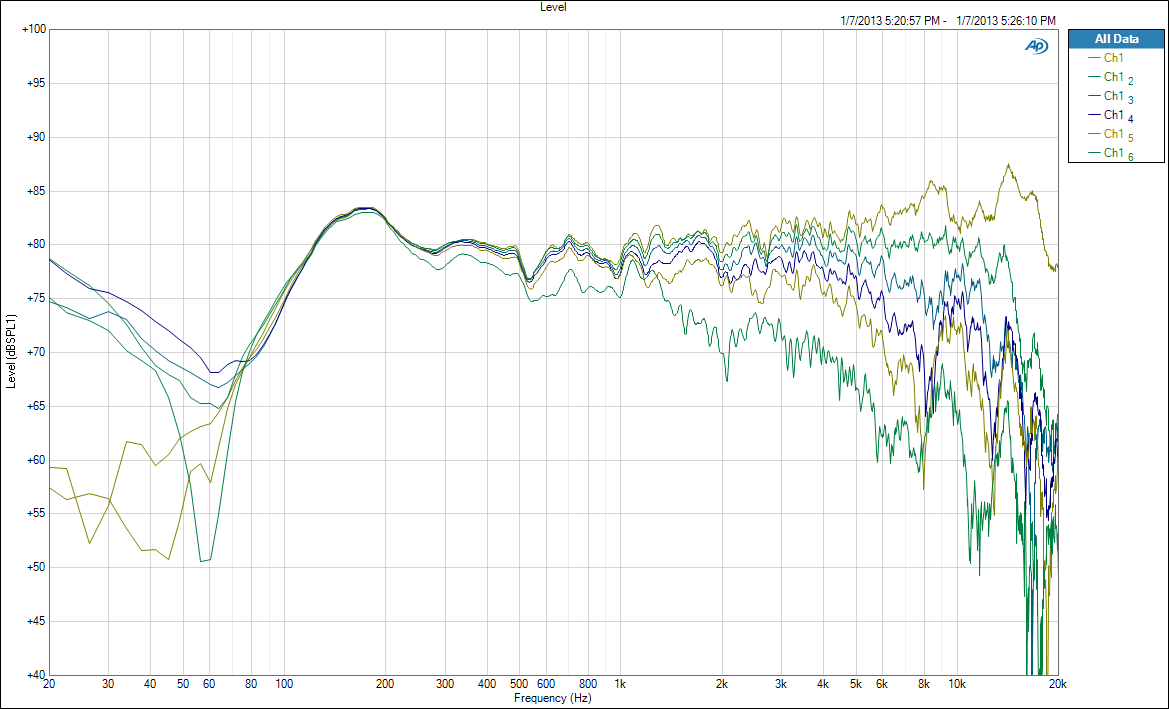Image resolution: width=1169 pixels, height=709 pixels.
Task: Click the '+100' level tick label
Action: (34, 30)
